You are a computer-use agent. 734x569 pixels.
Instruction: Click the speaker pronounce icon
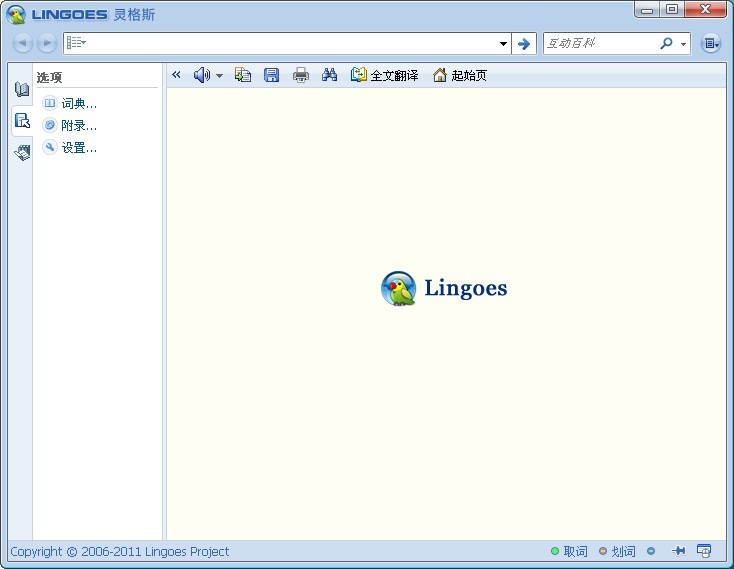[201, 75]
